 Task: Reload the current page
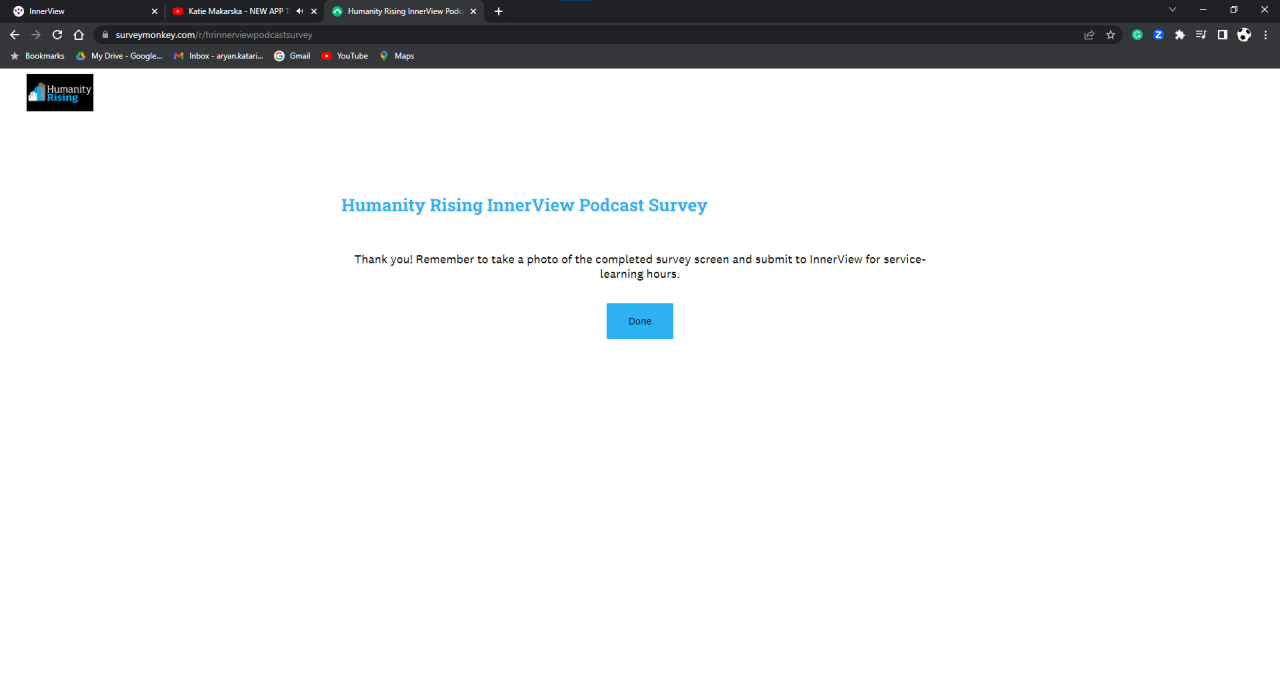pos(57,34)
